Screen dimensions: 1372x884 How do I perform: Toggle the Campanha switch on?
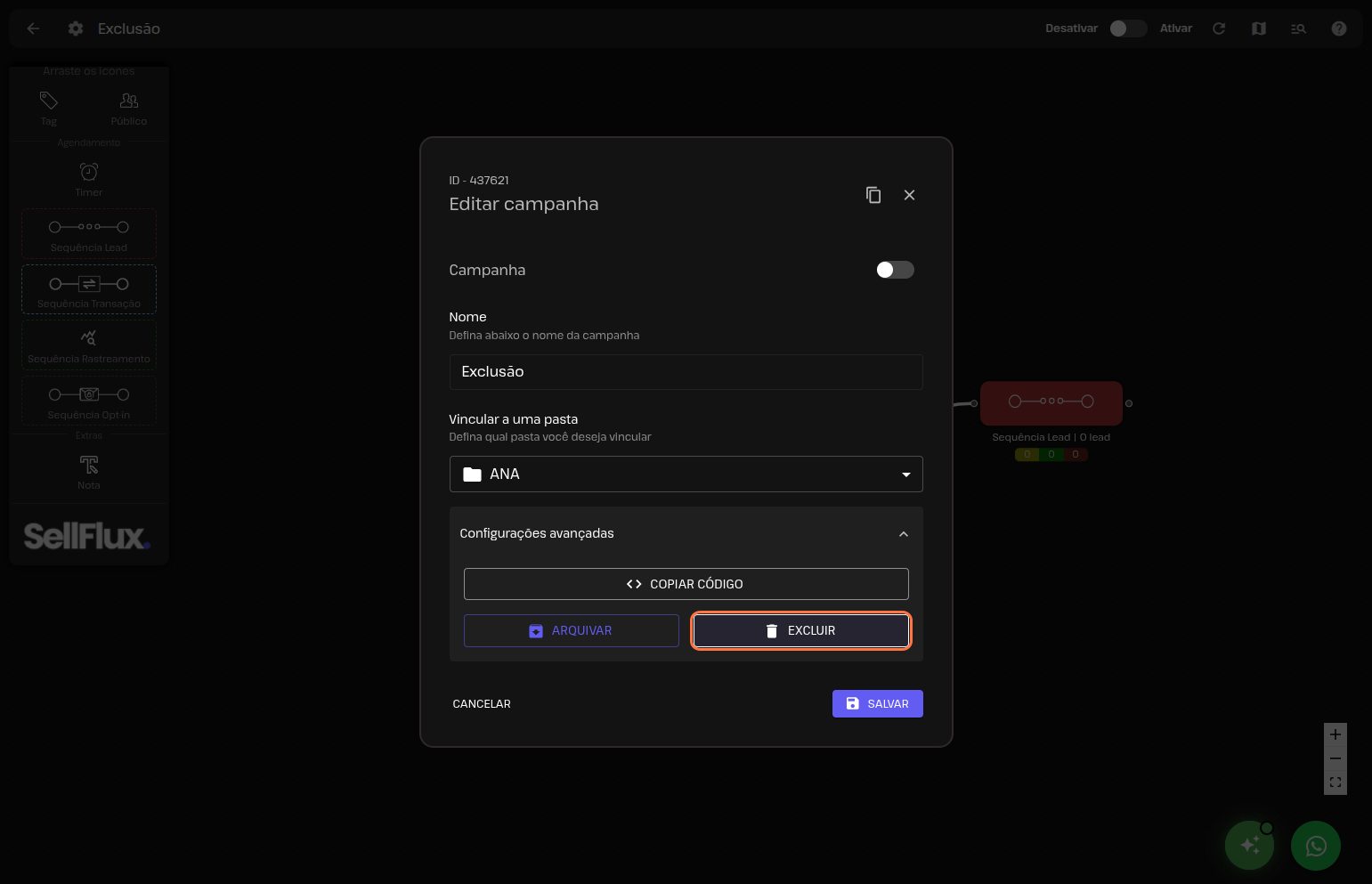click(x=895, y=270)
